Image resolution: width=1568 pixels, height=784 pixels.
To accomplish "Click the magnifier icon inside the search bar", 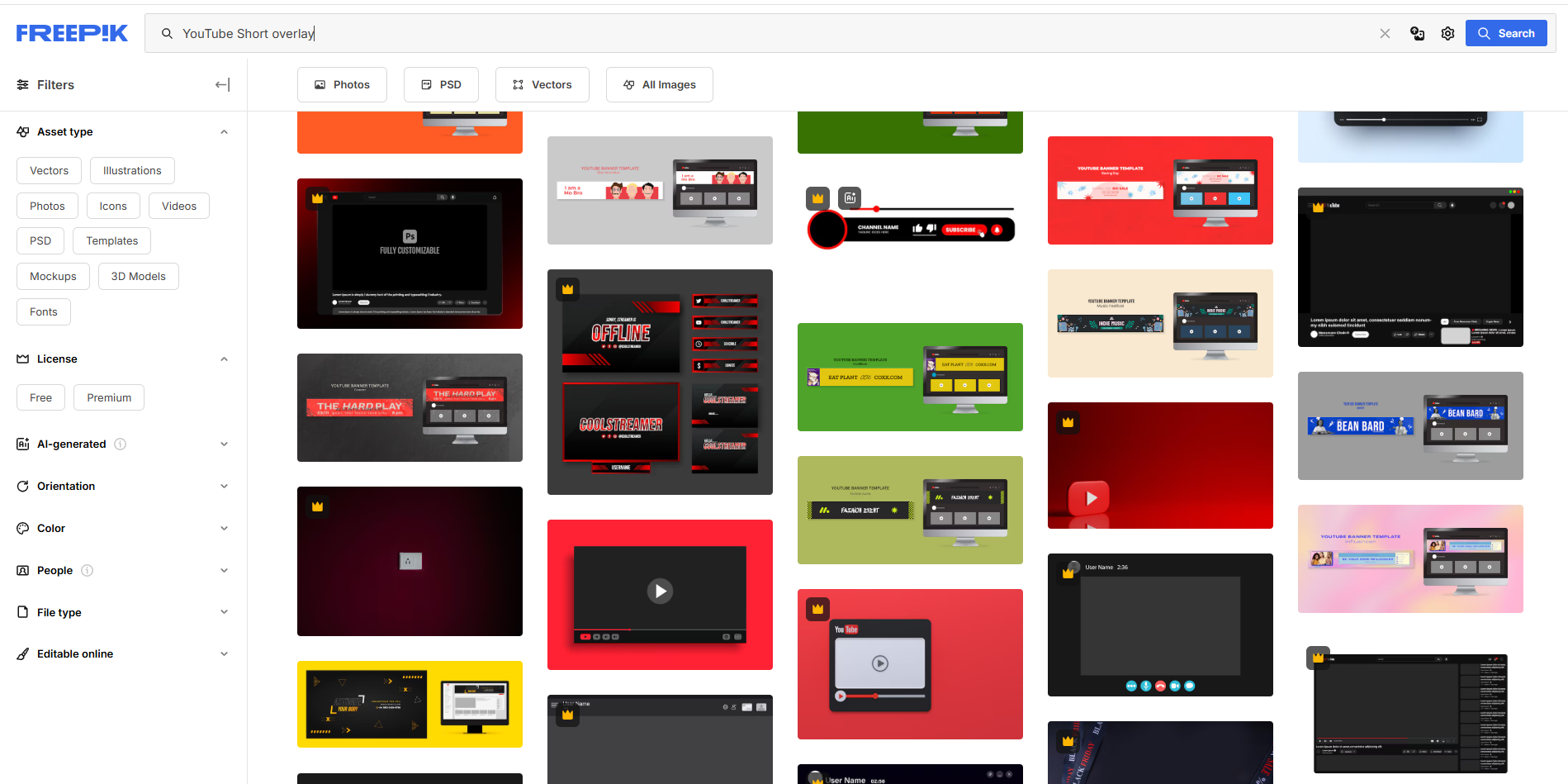I will pos(168,33).
